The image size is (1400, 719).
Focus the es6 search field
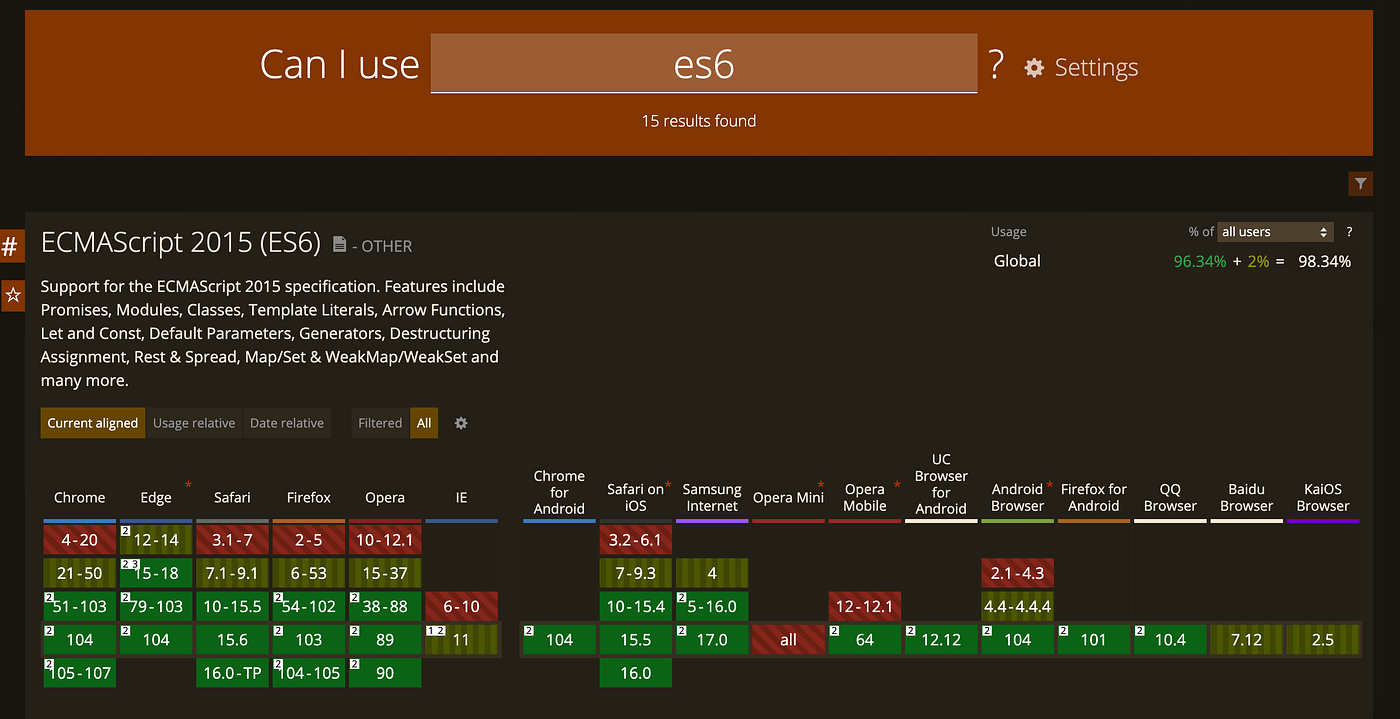[704, 63]
